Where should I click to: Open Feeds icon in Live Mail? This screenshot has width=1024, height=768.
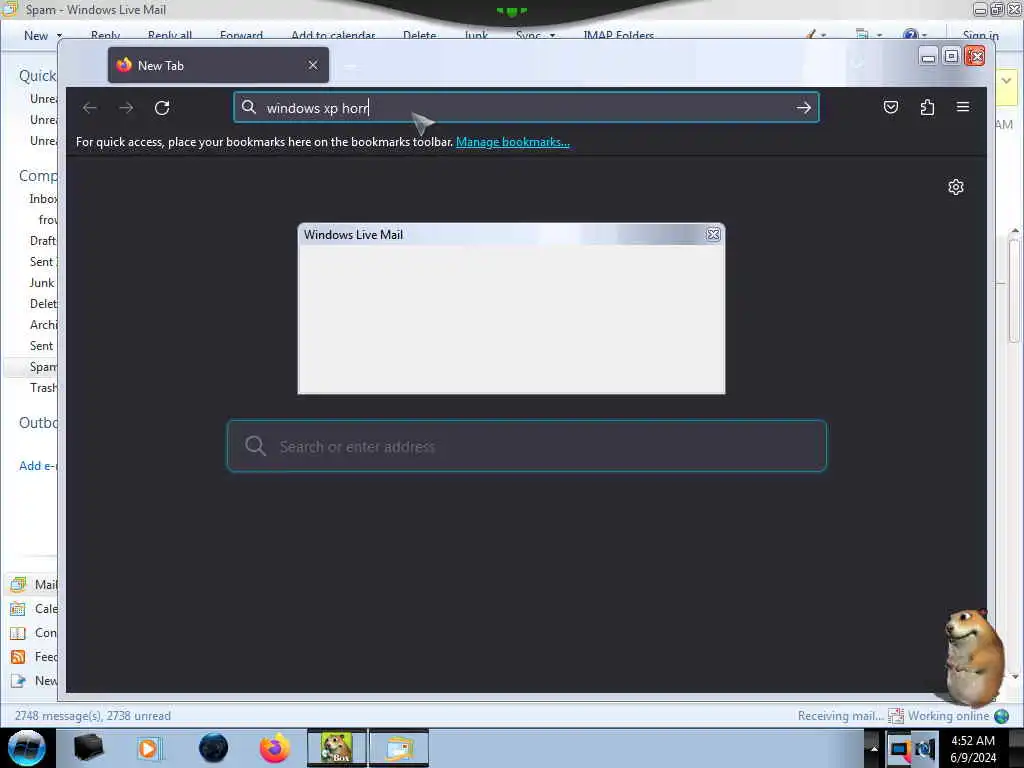18,656
